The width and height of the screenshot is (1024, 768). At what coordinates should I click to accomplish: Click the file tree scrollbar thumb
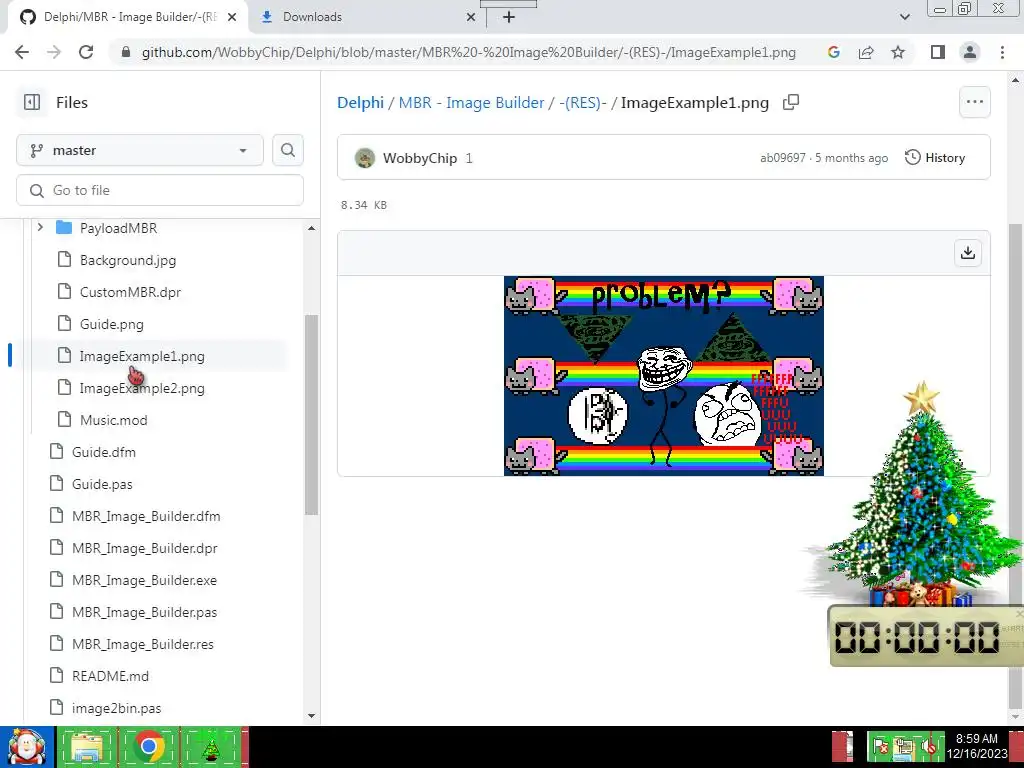312,415
